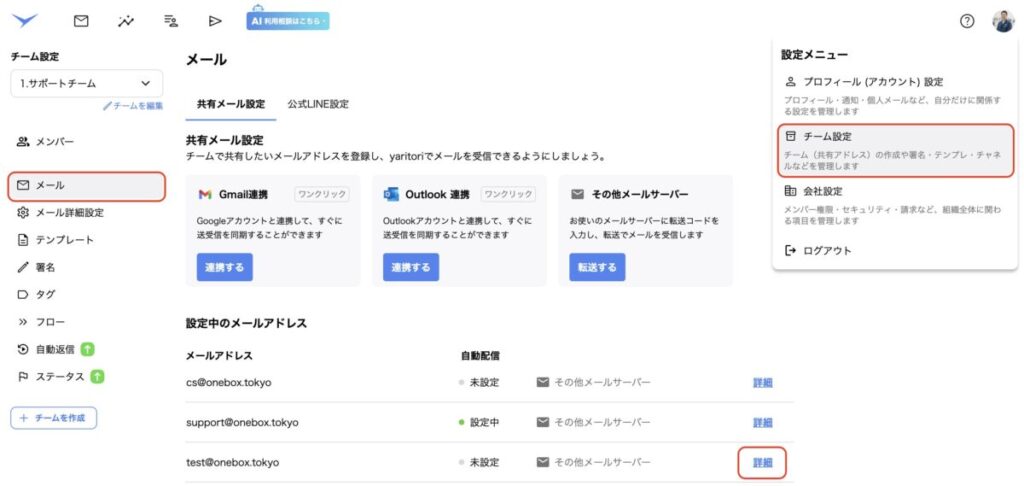
Task: Click 転送する for その他メールサーバー
Action: click(x=597, y=267)
